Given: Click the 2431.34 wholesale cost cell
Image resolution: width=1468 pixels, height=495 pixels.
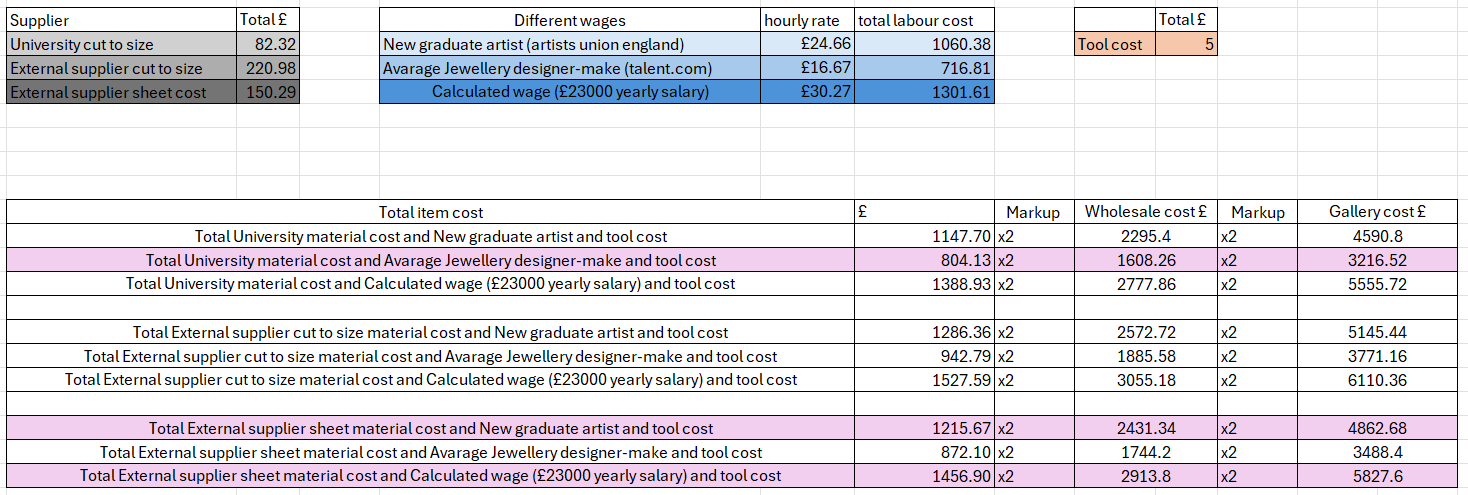Looking at the screenshot, I should [x=1146, y=428].
